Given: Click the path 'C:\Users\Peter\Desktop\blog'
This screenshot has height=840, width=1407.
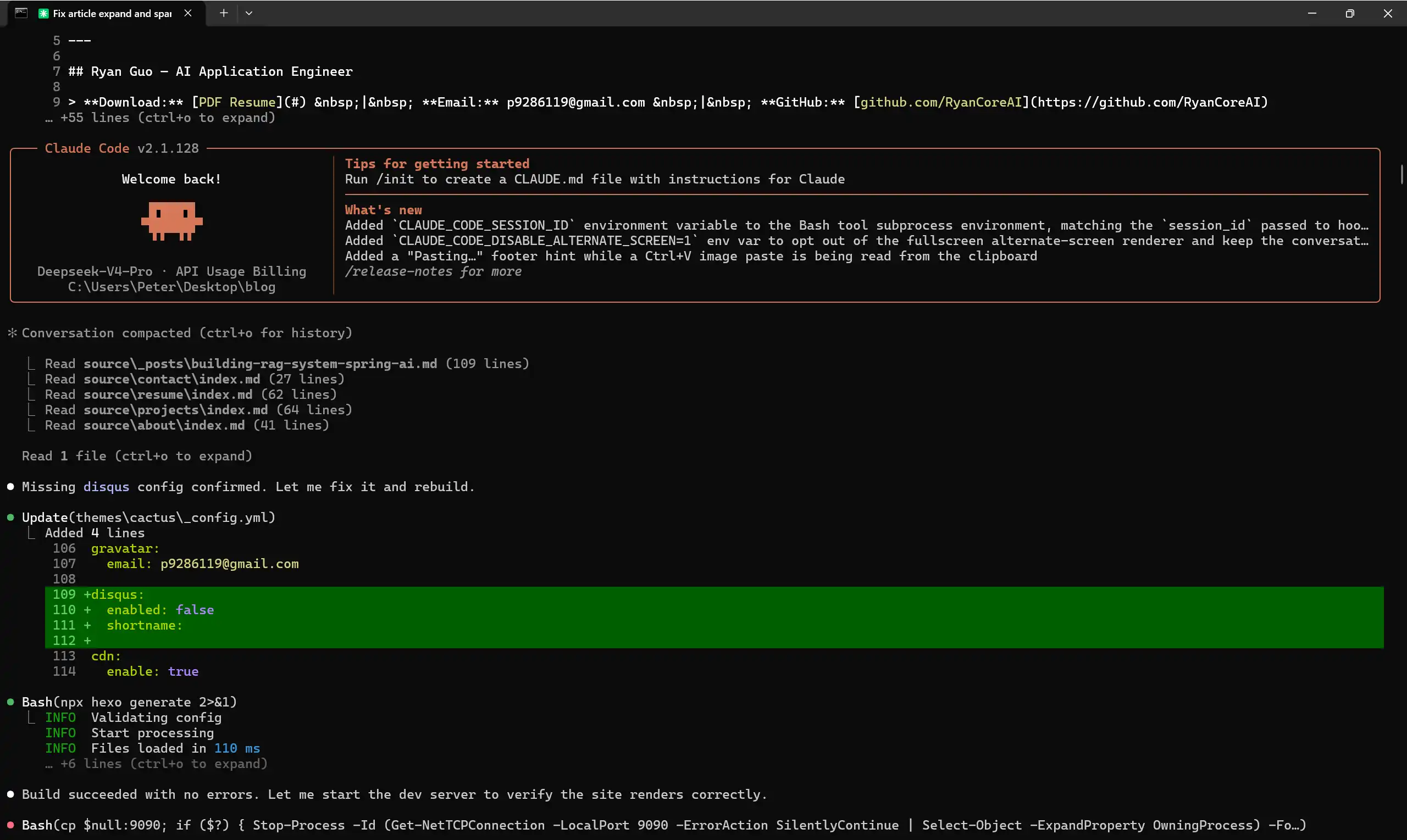Looking at the screenshot, I should click(171, 287).
